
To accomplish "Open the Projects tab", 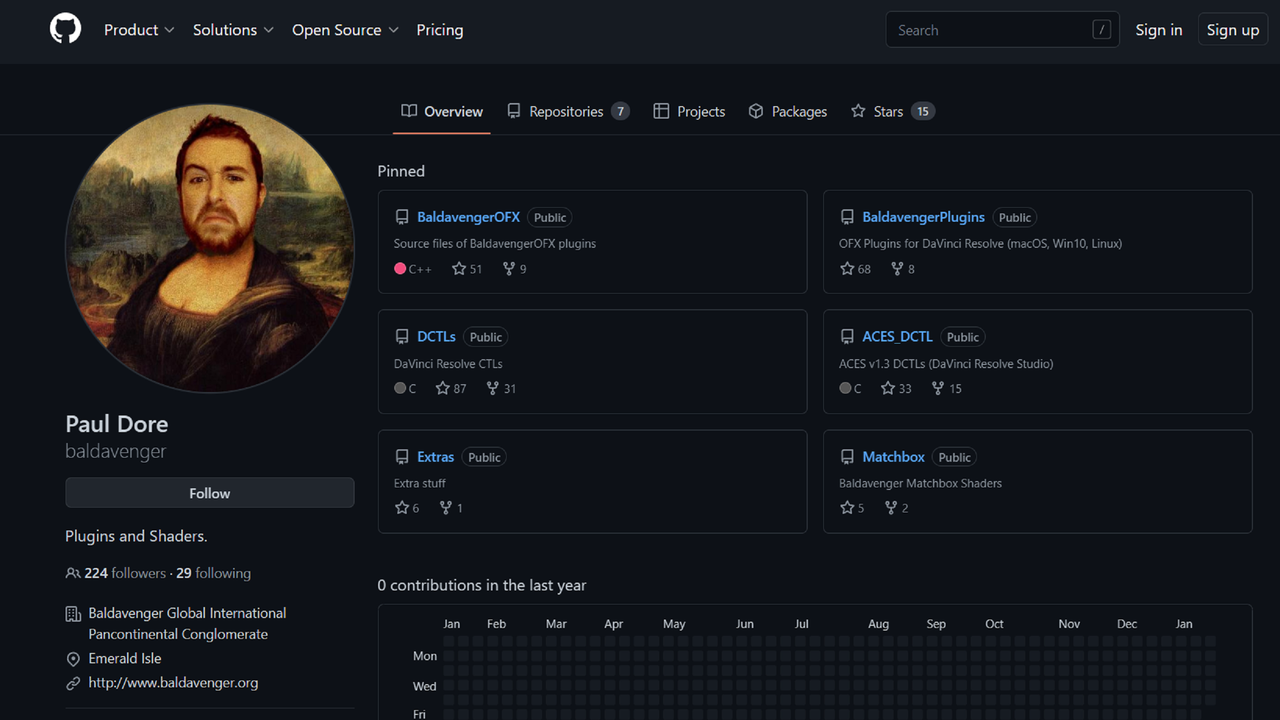I will click(x=689, y=111).
